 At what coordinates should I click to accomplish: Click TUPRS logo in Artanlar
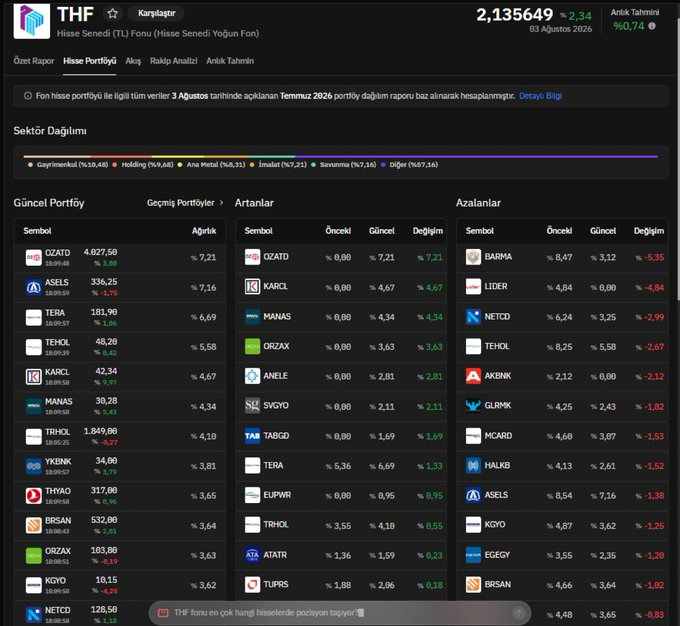click(x=252, y=584)
